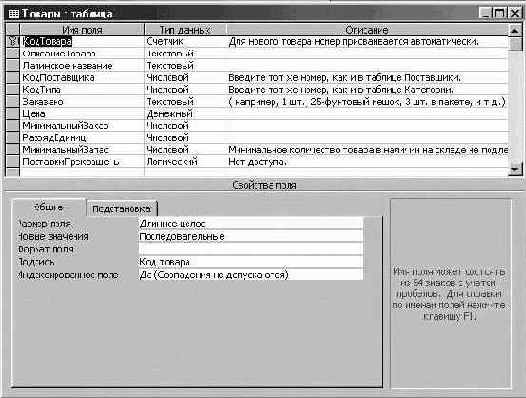Click the table icon in the title bar
The width and height of the screenshot is (526, 398).
(13, 13)
